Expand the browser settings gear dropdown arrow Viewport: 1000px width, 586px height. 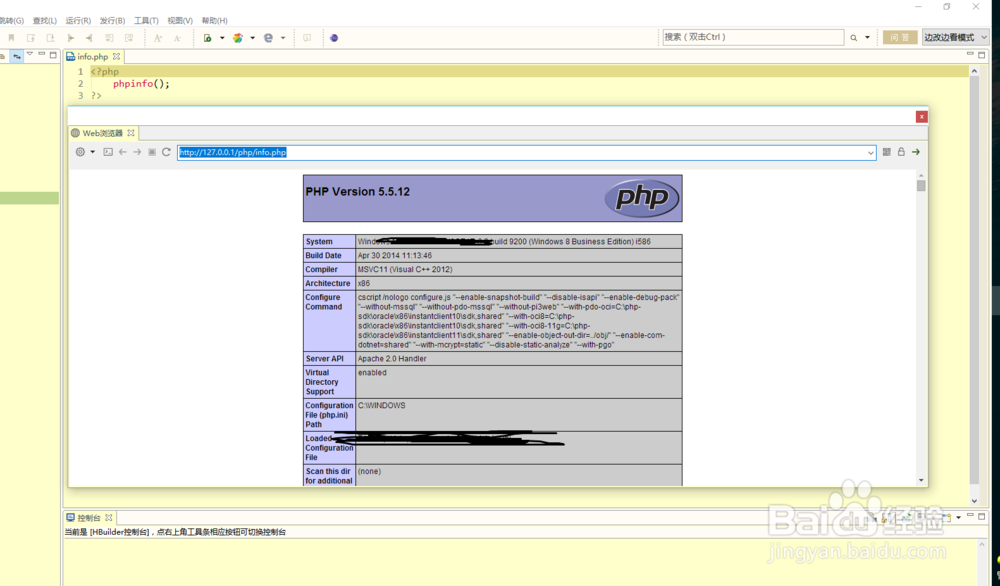tap(92, 152)
